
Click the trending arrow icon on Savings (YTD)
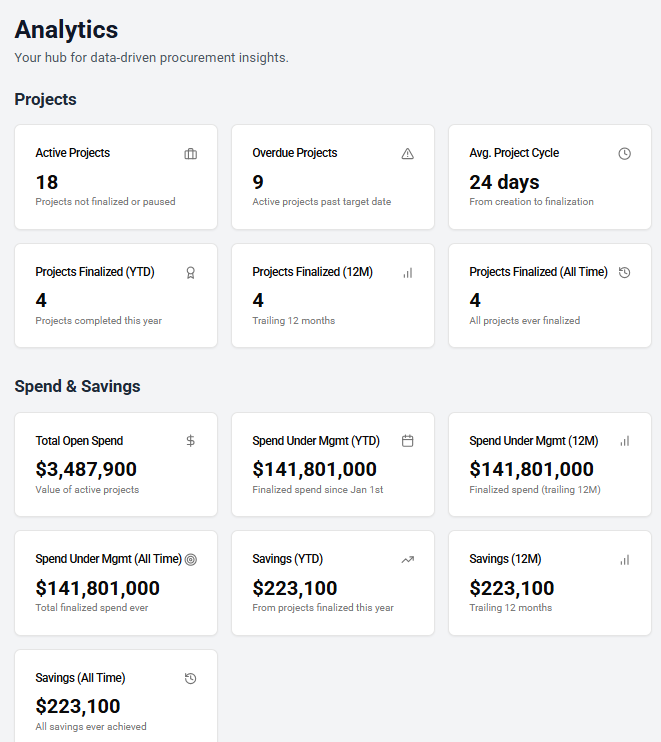(407, 560)
